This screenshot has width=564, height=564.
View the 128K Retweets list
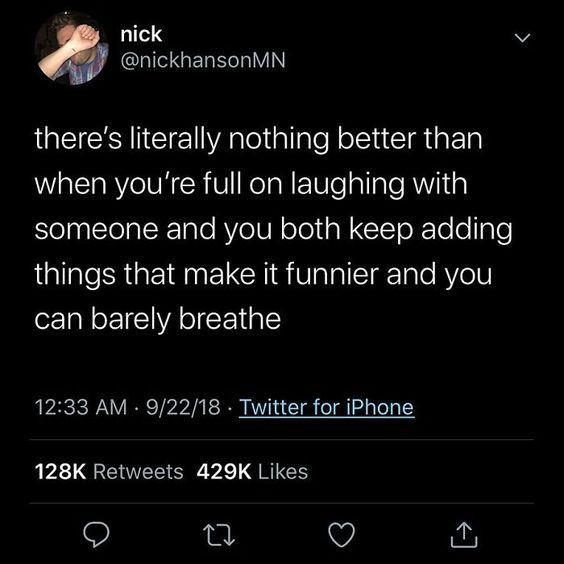pyautogui.click(x=109, y=472)
